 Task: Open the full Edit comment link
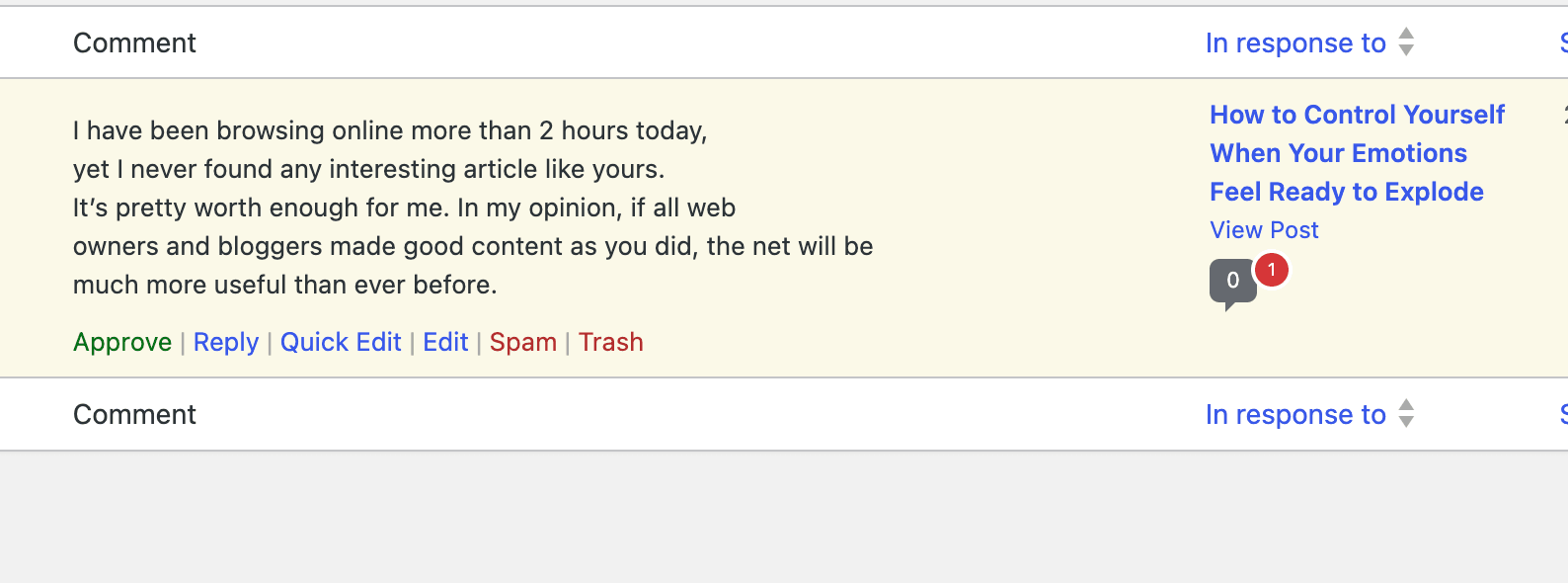coord(445,343)
